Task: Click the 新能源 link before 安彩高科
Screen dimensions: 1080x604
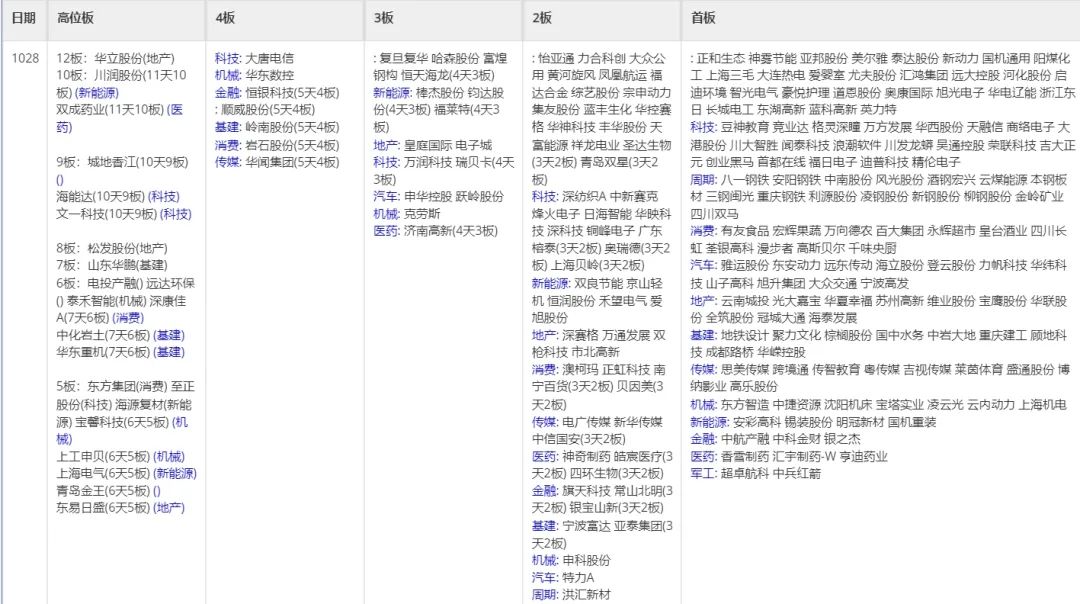Action: click(709, 422)
